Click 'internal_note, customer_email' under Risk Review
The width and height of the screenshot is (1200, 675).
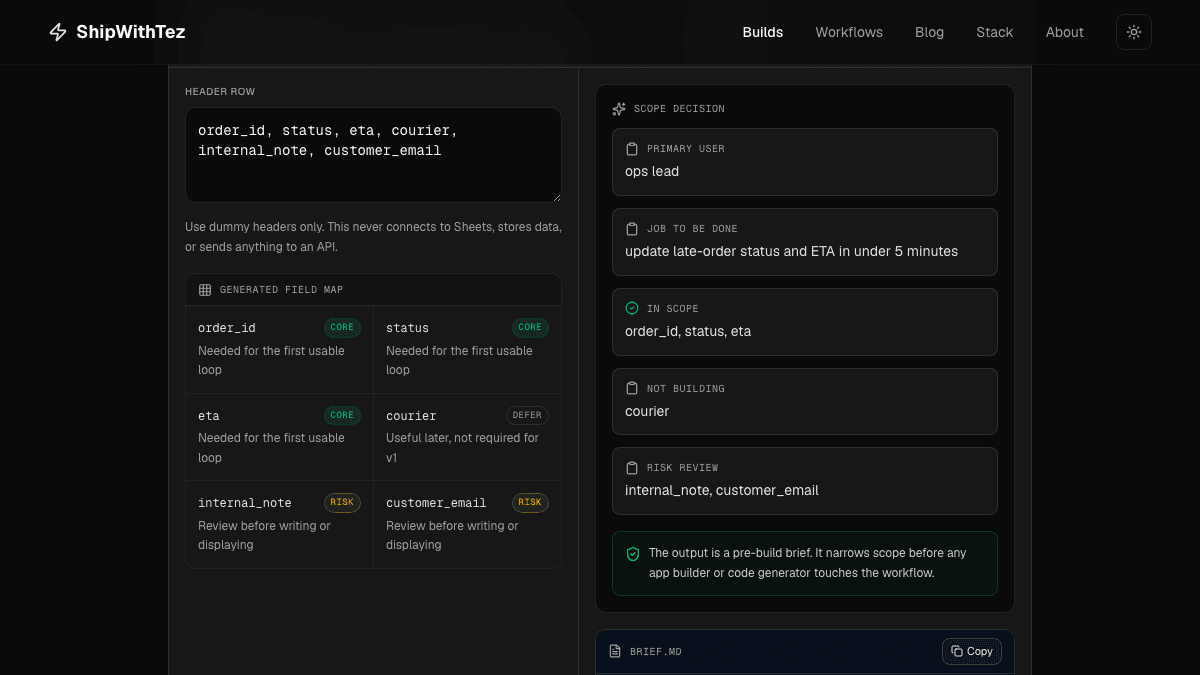click(722, 490)
